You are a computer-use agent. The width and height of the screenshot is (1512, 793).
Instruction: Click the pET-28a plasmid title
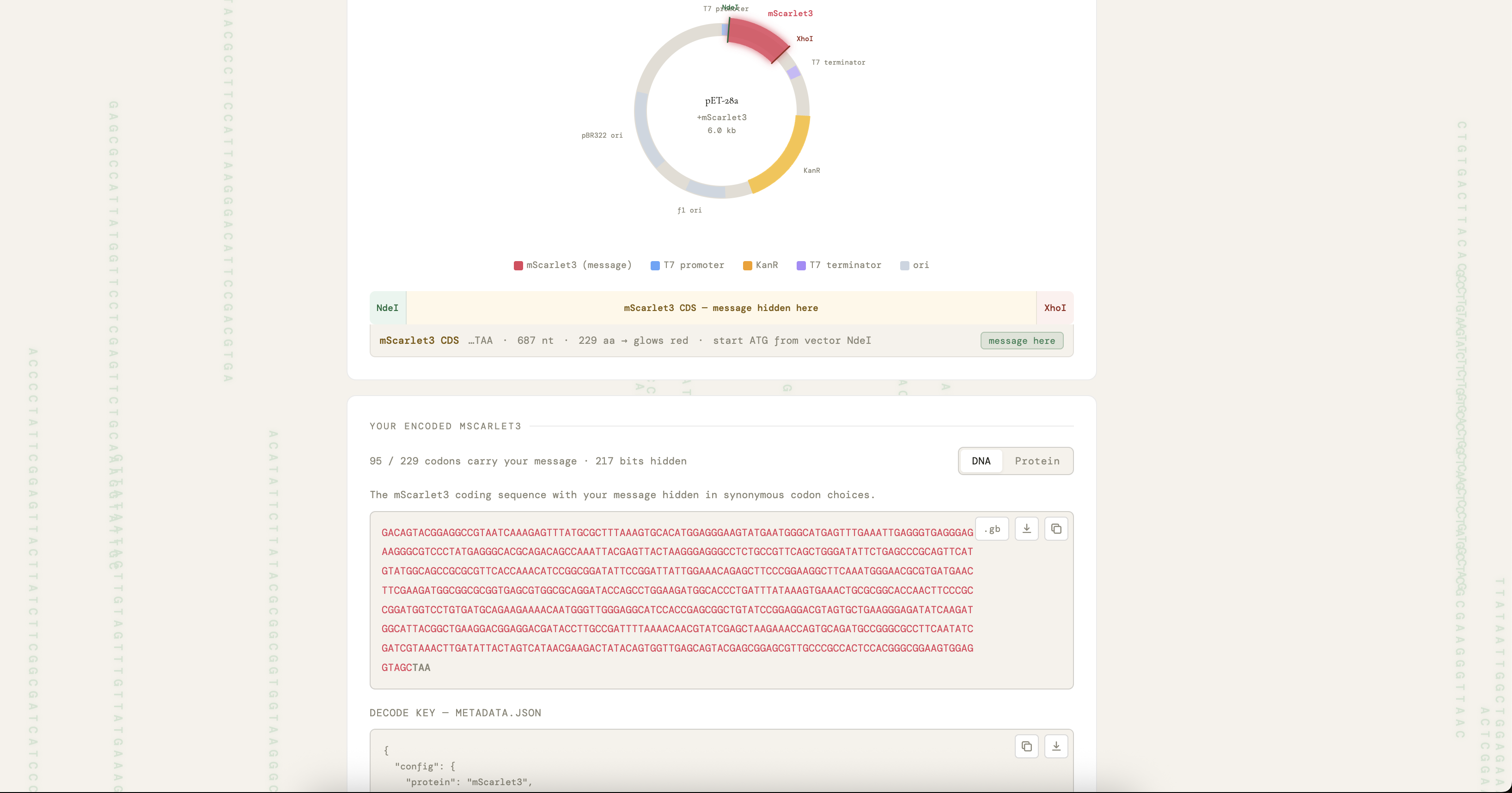point(721,100)
